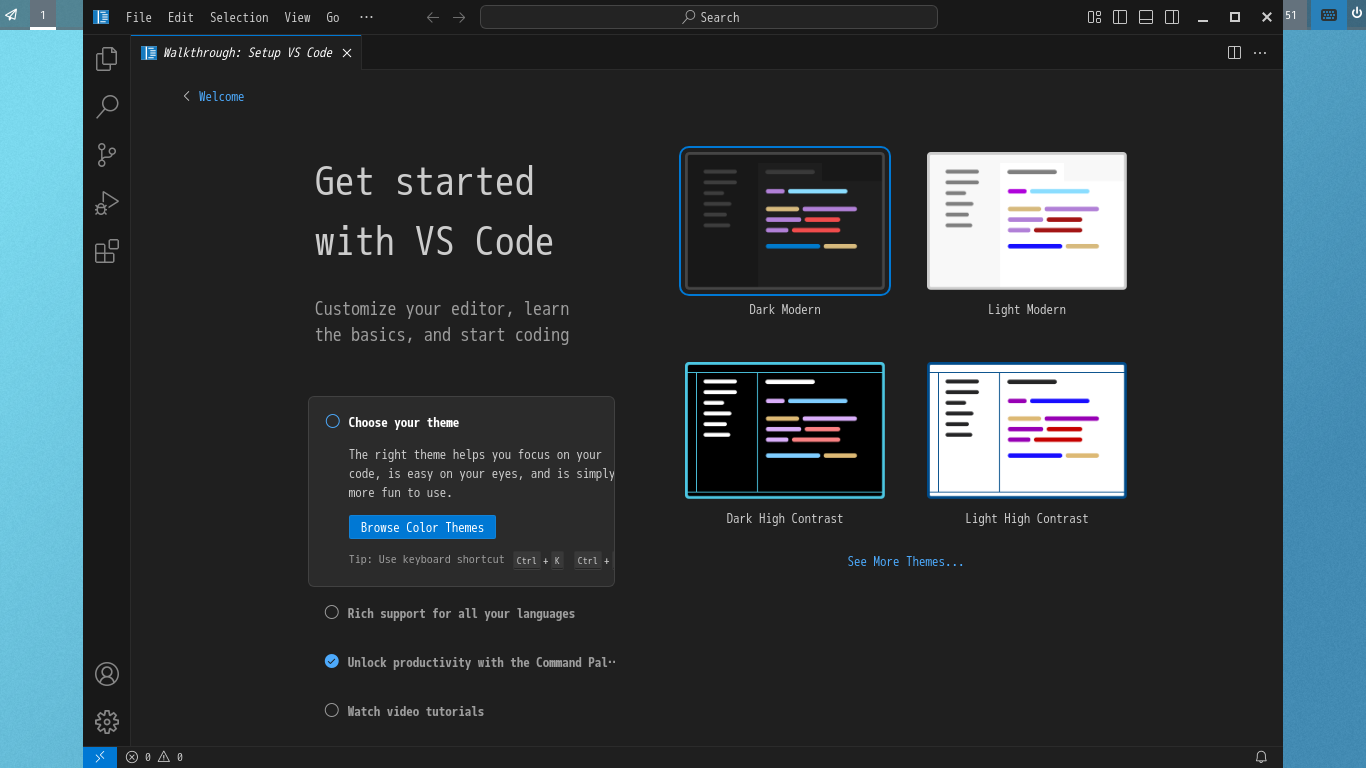Viewport: 1366px width, 768px height.
Task: Open the keyboard indicator in the system tray
Action: pyautogui.click(x=1329, y=15)
